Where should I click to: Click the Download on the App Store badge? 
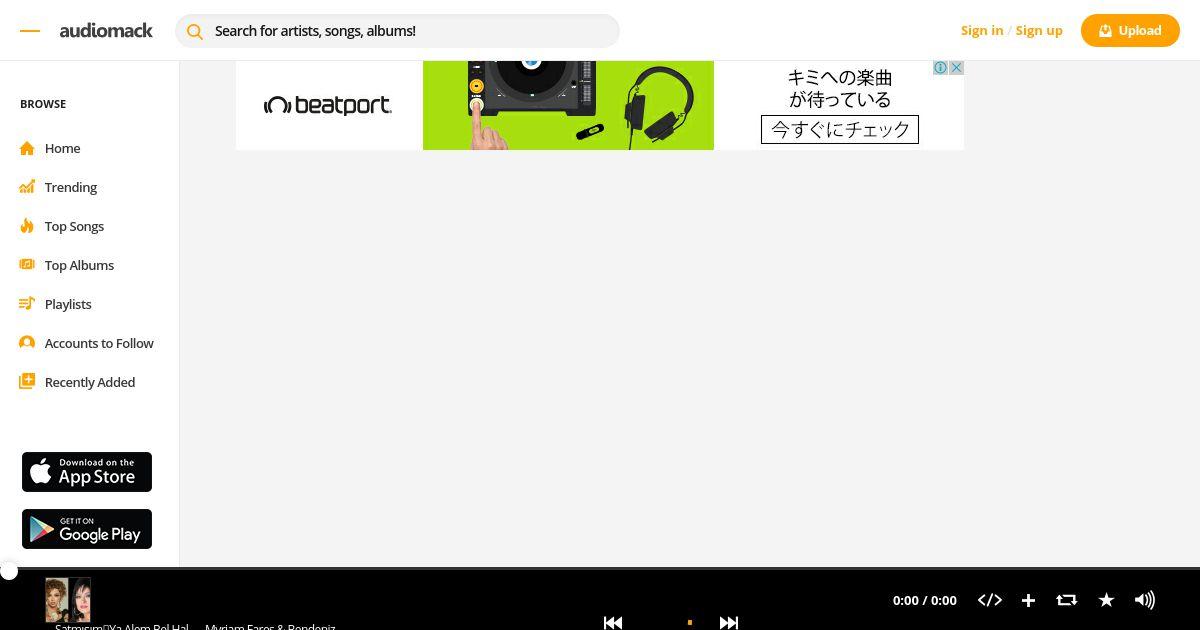tap(87, 472)
